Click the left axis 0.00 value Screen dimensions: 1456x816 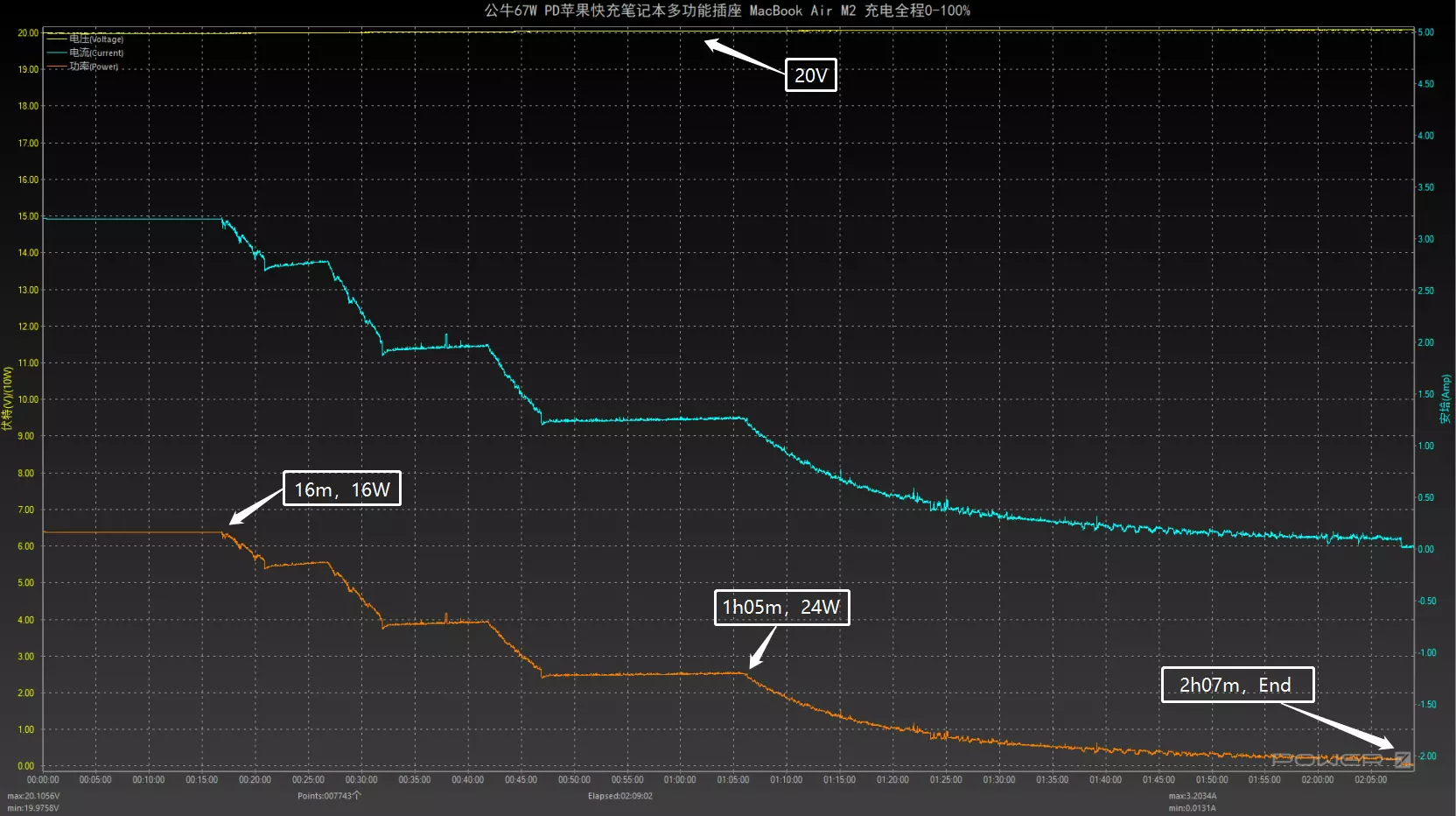(26, 766)
